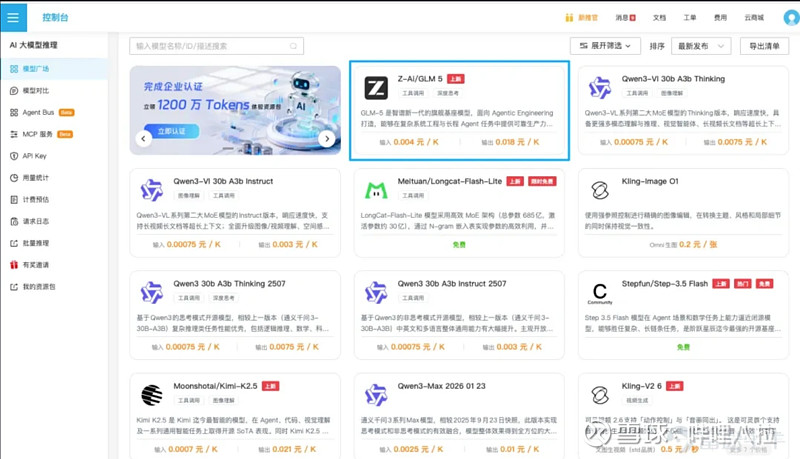Open 控制台 console link
Image resolution: width=800 pixels, height=459 pixels.
(x=55, y=17)
